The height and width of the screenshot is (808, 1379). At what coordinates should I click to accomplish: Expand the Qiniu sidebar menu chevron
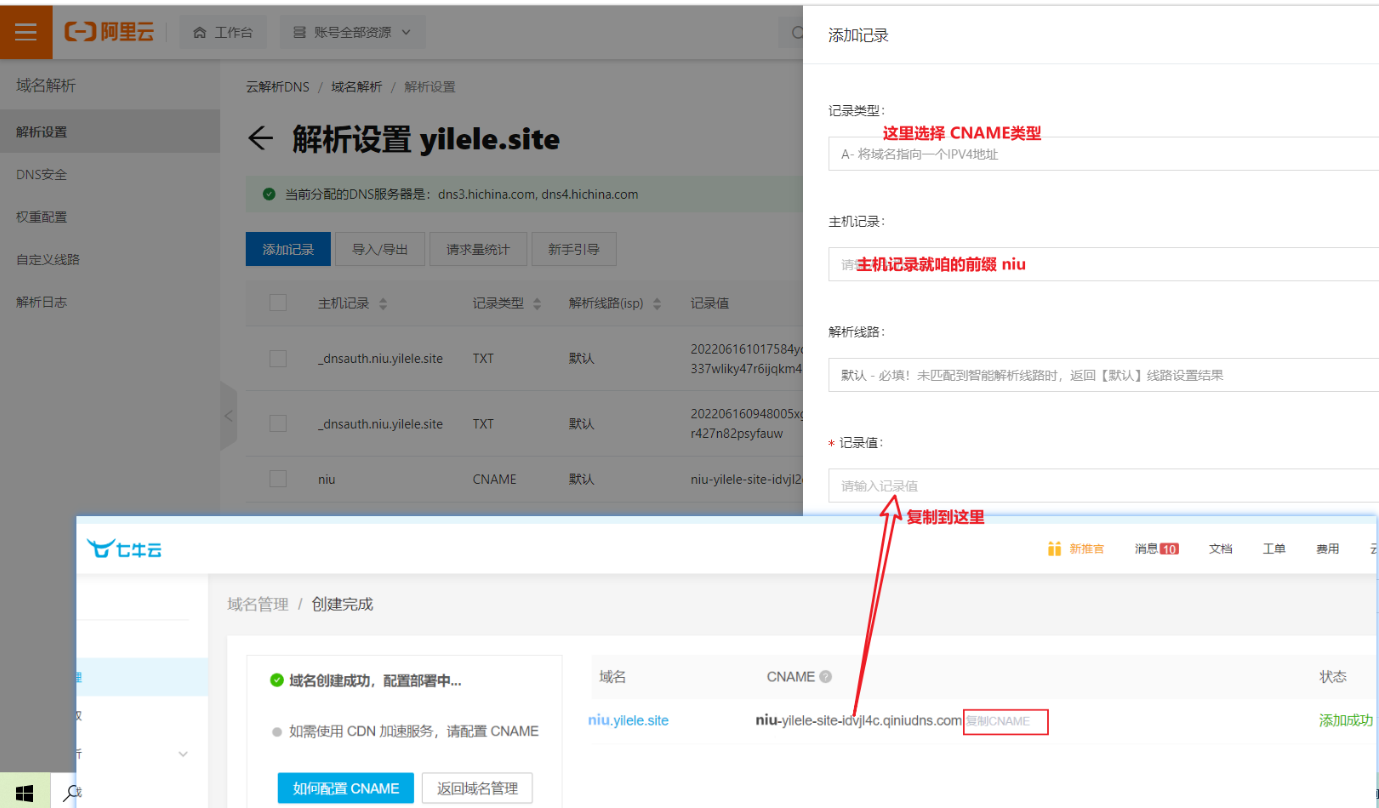point(183,754)
